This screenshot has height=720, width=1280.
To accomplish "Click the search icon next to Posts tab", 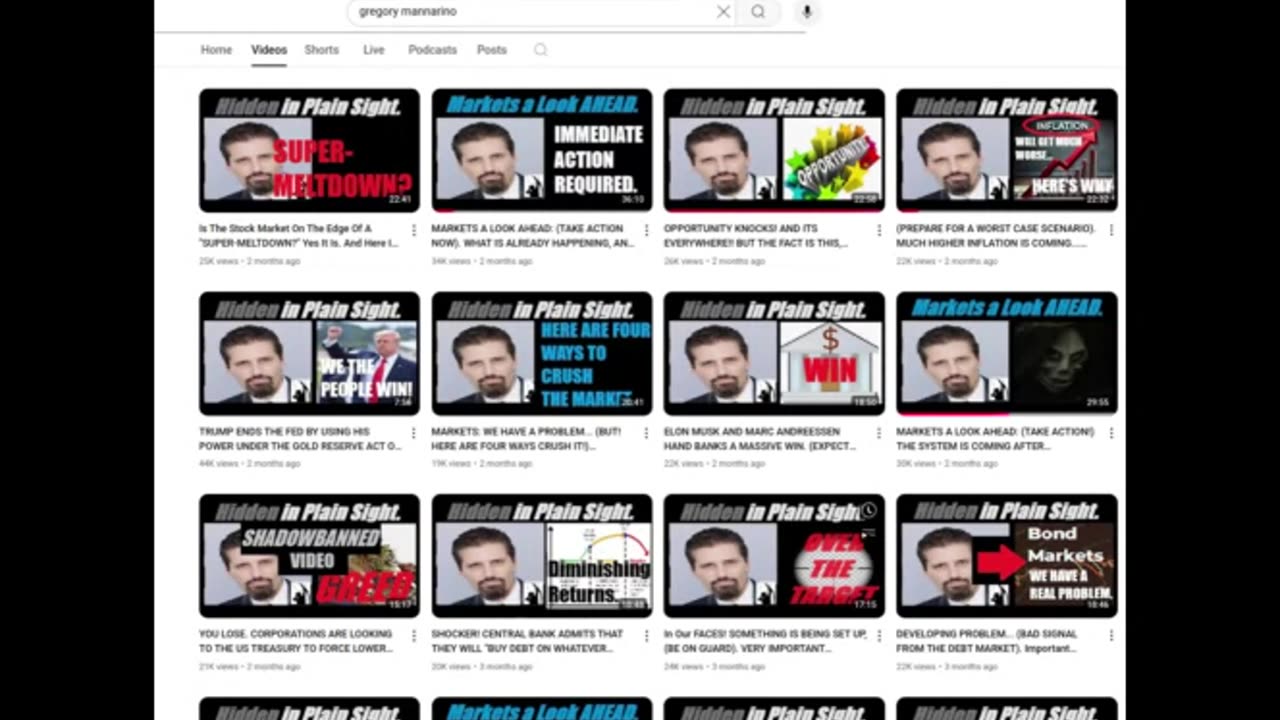I will [x=541, y=50].
